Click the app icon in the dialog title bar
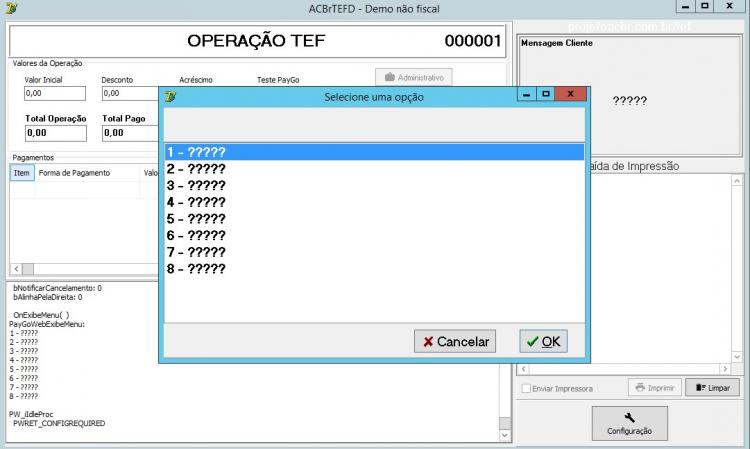Screen dimensions: 750x449 170,97
